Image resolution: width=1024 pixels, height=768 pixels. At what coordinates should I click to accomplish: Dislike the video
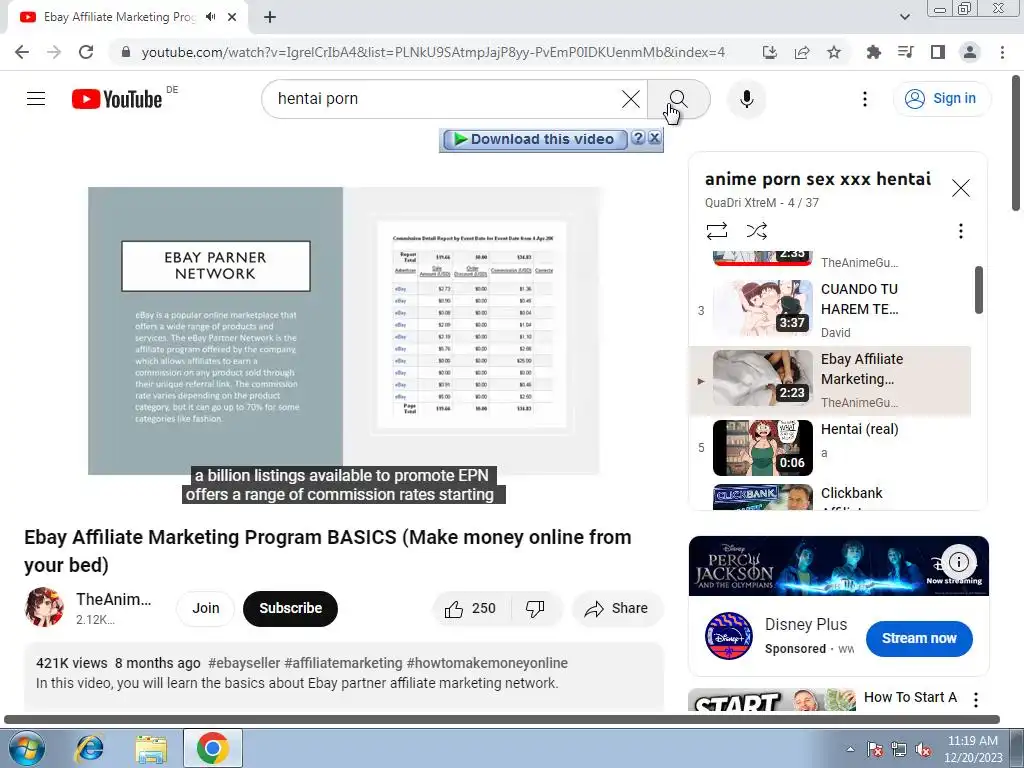535,609
